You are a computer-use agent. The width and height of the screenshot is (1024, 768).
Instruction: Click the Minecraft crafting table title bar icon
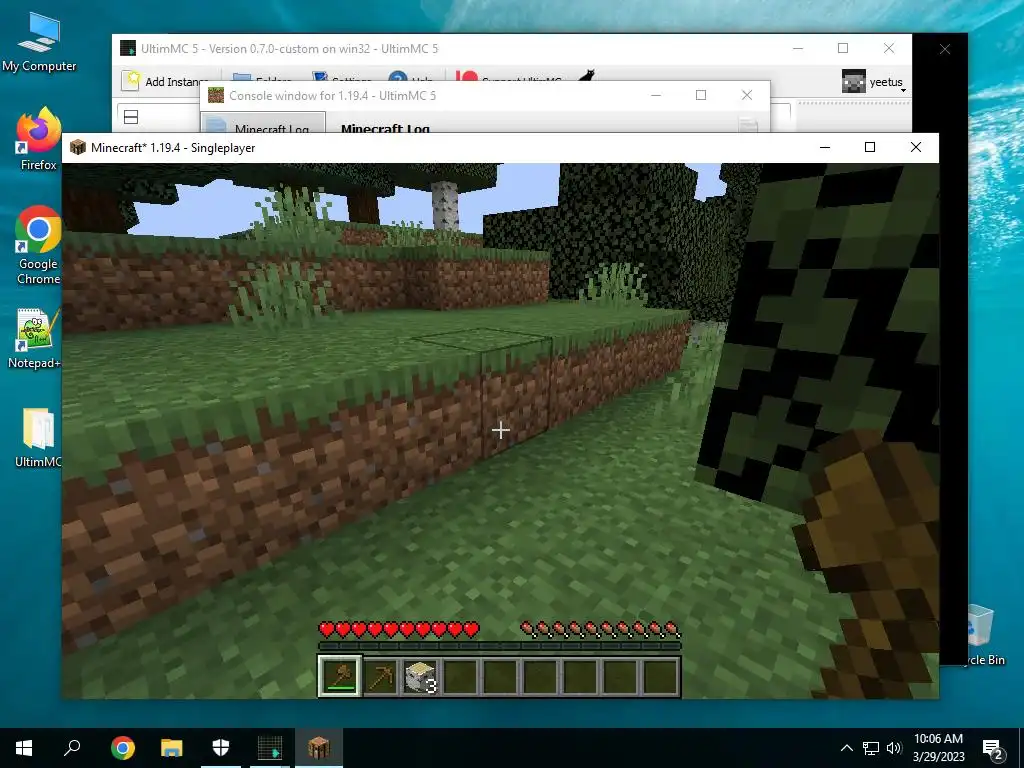tap(78, 147)
